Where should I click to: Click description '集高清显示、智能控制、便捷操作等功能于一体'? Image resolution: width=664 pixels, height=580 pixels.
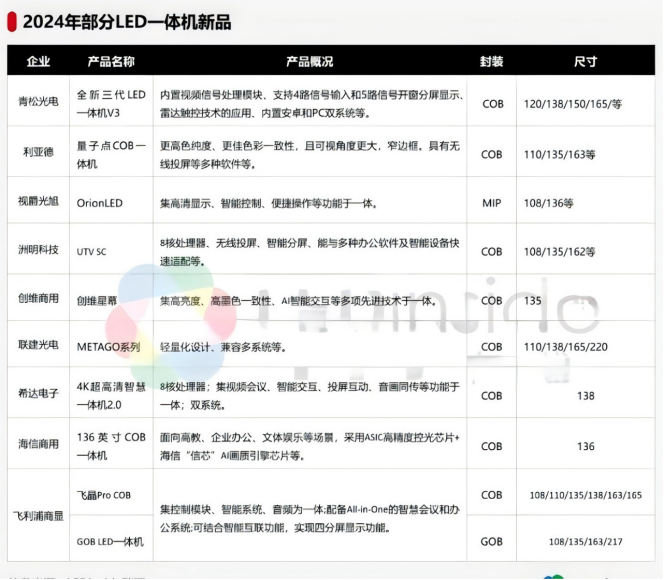click(x=268, y=204)
